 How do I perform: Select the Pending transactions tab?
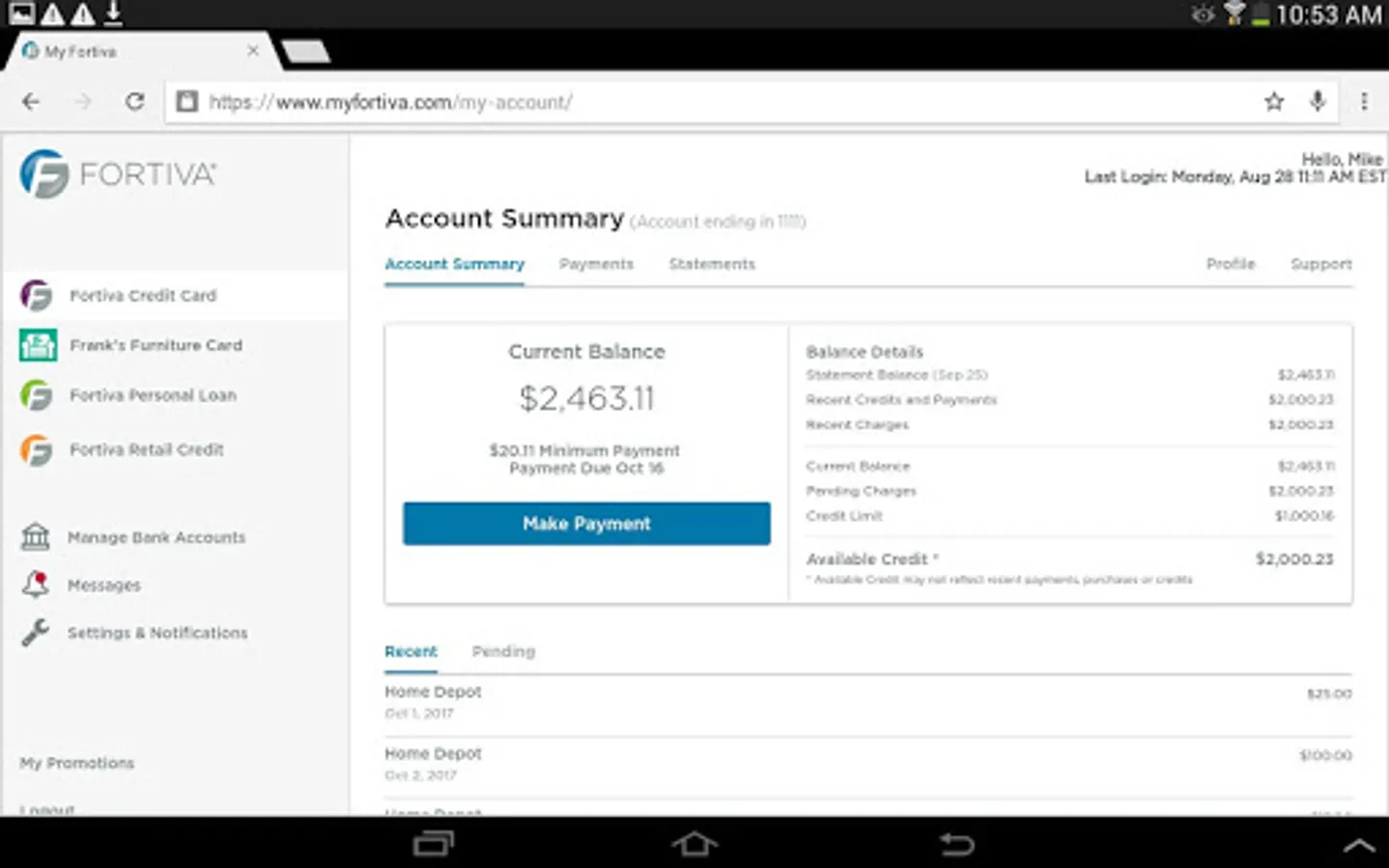(x=504, y=652)
